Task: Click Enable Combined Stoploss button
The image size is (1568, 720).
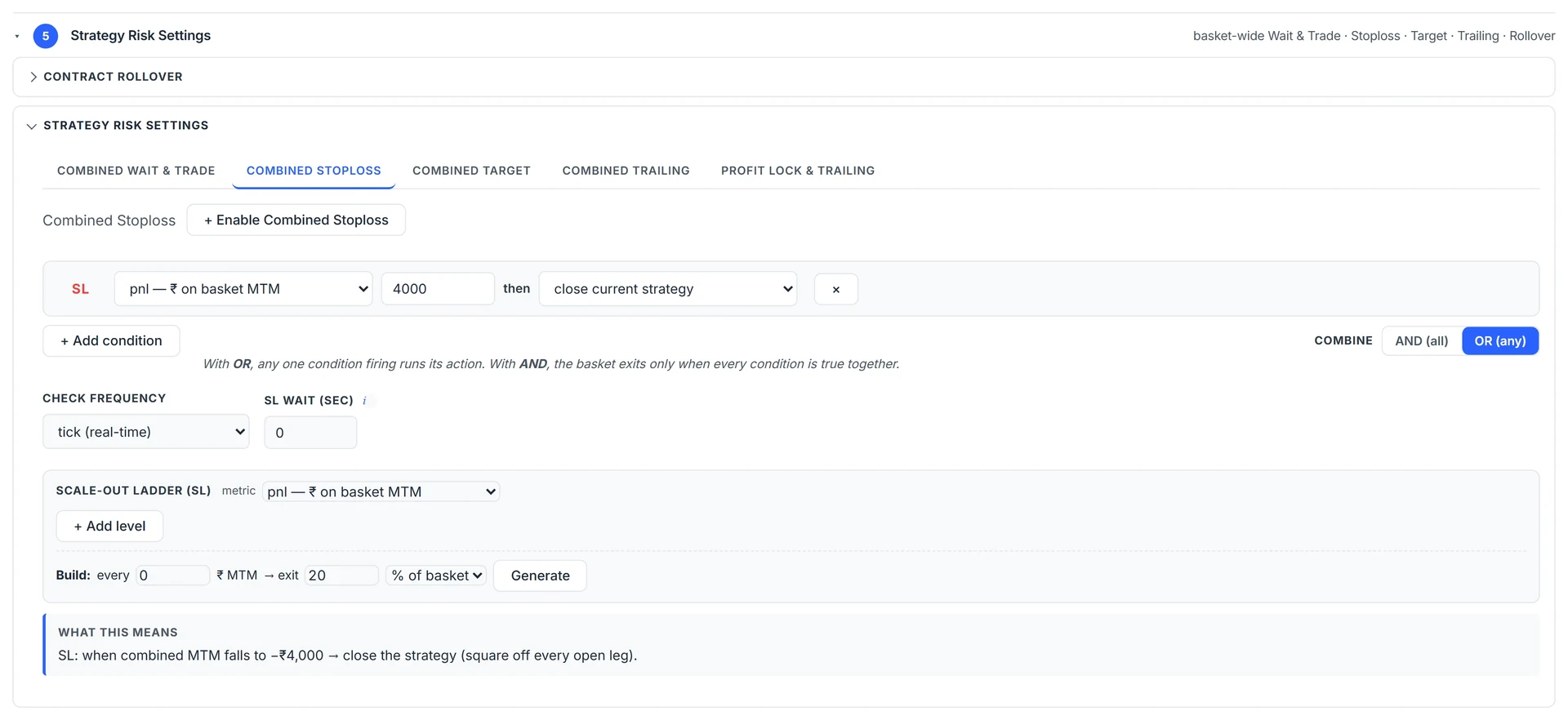Action: tap(296, 220)
